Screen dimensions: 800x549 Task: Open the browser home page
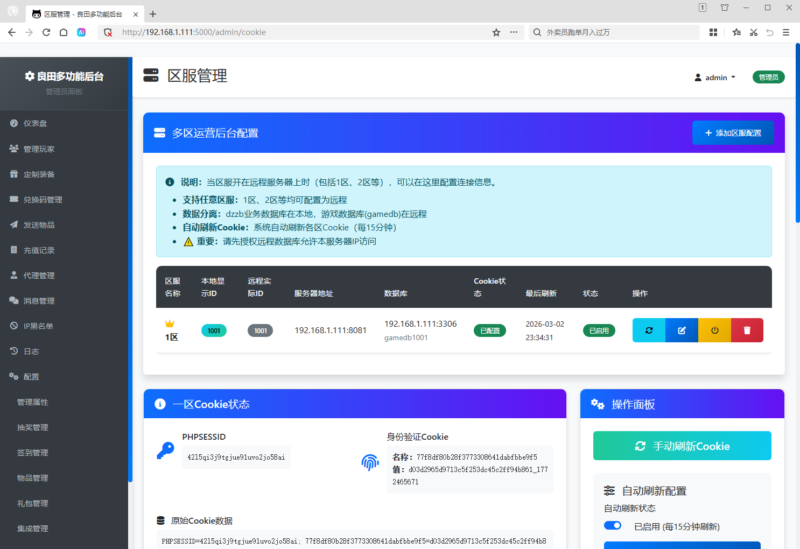coord(63,32)
